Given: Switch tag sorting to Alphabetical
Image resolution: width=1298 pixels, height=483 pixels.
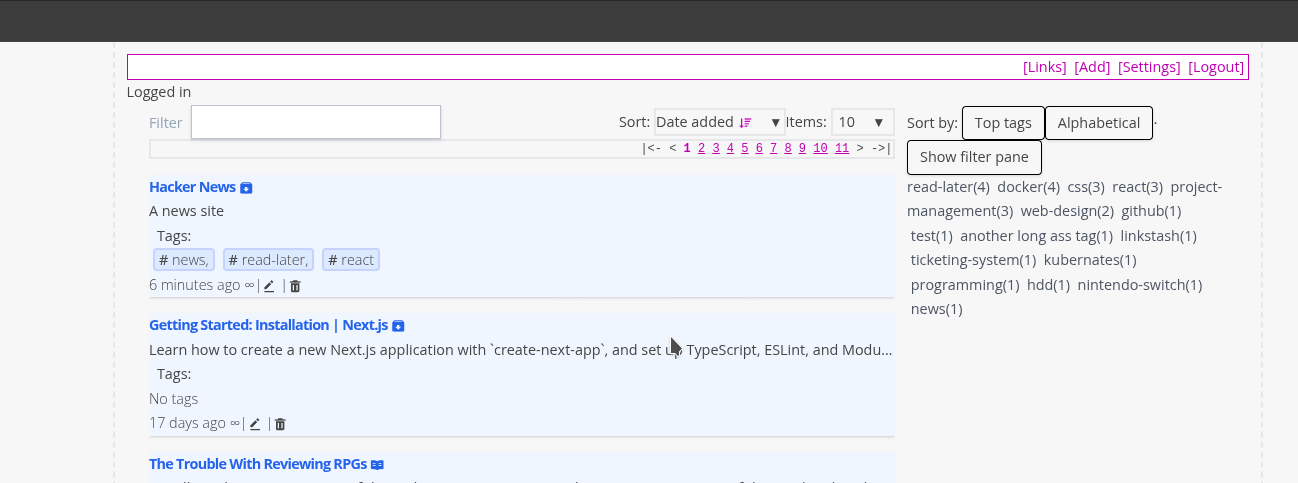Looking at the screenshot, I should coord(1098,123).
